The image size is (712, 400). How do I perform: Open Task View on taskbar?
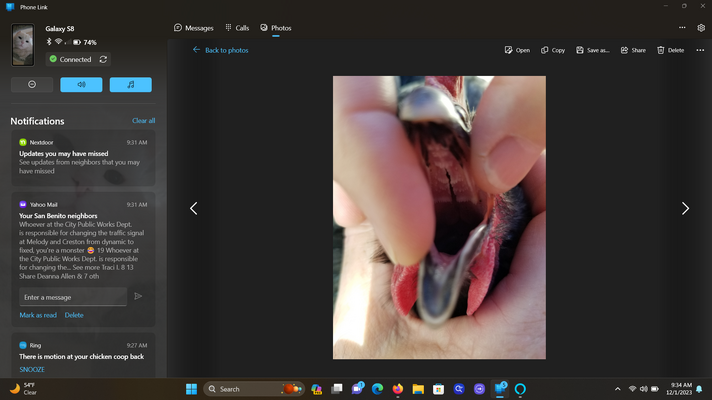[x=337, y=389]
